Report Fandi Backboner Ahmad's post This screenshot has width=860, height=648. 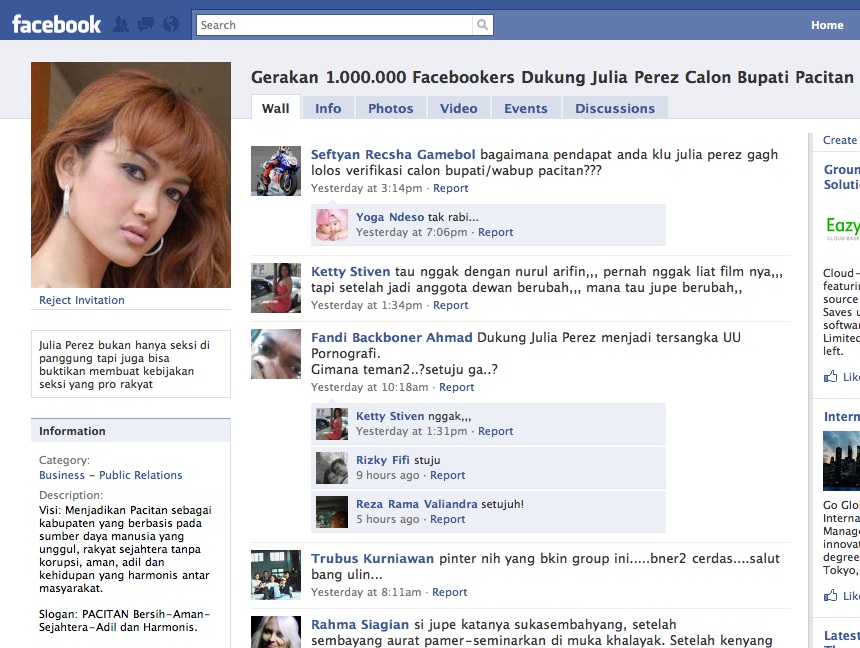456,387
